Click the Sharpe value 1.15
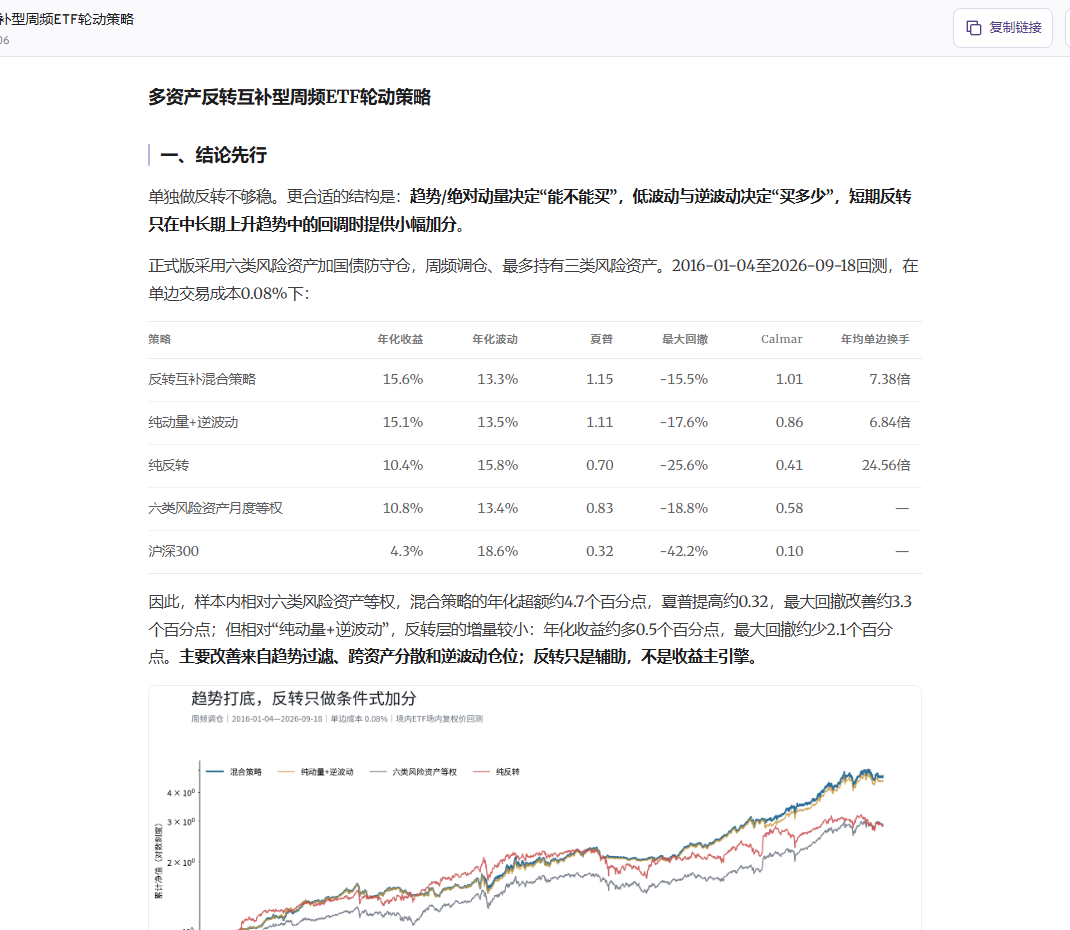The width and height of the screenshot is (1070, 930). (x=600, y=379)
